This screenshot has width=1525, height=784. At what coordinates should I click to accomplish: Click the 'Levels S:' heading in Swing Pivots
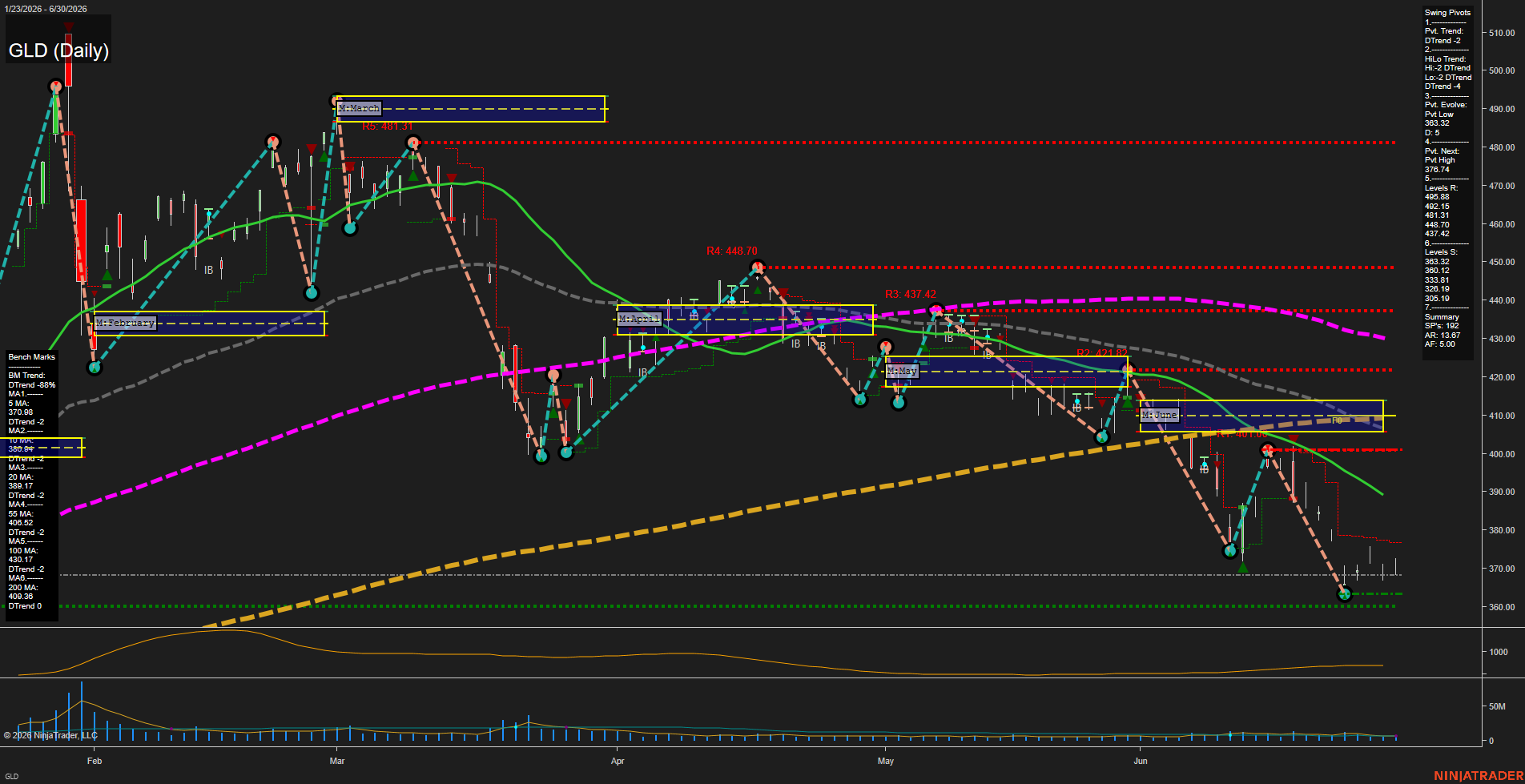tap(1441, 252)
